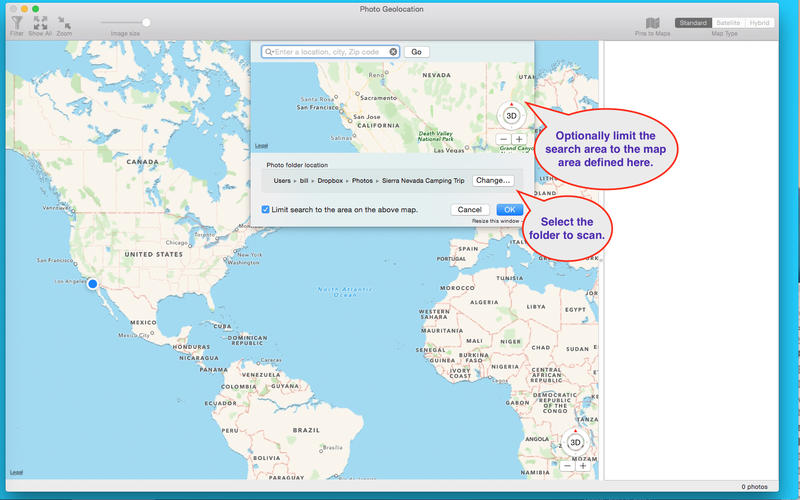
Task: Click San Francisco label in dialog map
Action: pyautogui.click(x=317, y=108)
